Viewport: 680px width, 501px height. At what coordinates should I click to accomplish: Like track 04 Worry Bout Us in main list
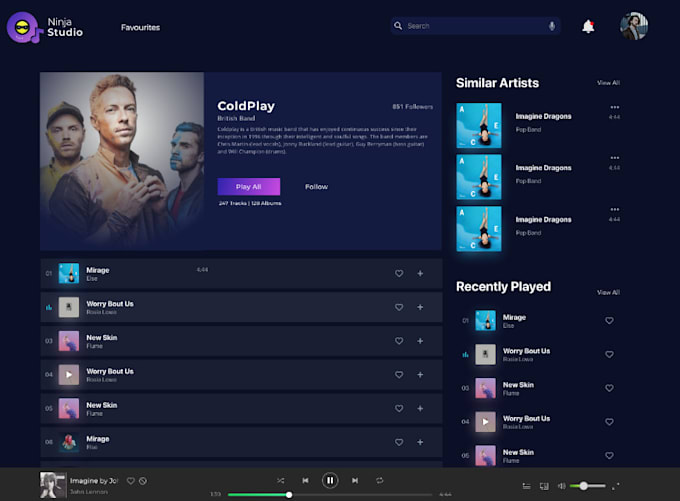(x=399, y=375)
